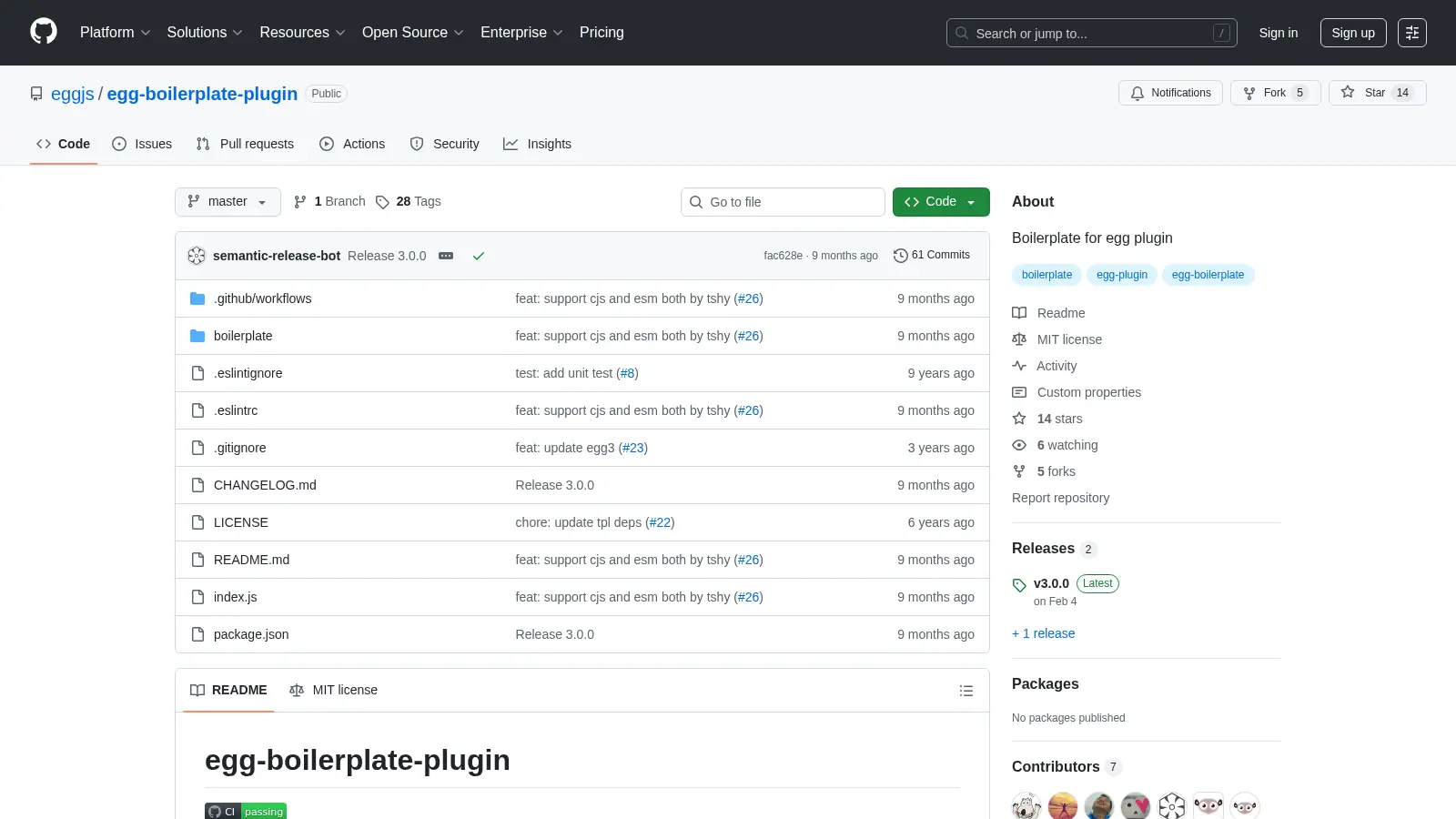Expand the Platform menu

click(x=116, y=33)
